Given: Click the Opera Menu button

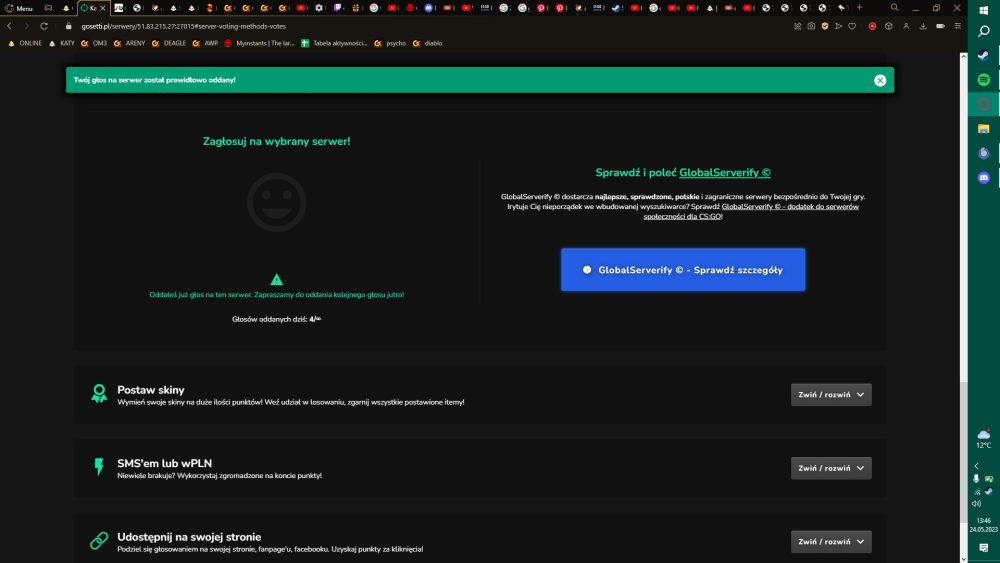Looking at the screenshot, I should click(18, 8).
